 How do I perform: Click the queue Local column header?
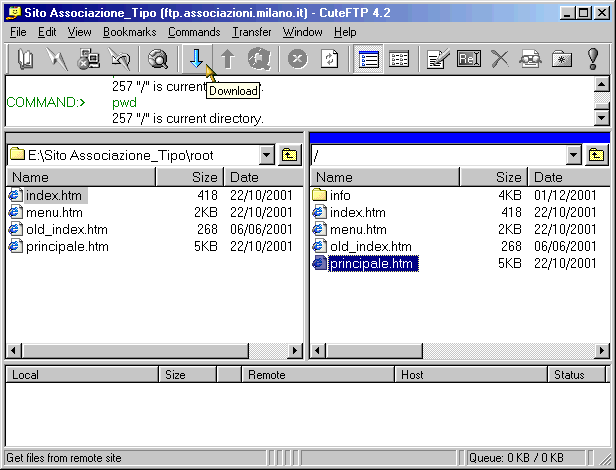tap(82, 375)
